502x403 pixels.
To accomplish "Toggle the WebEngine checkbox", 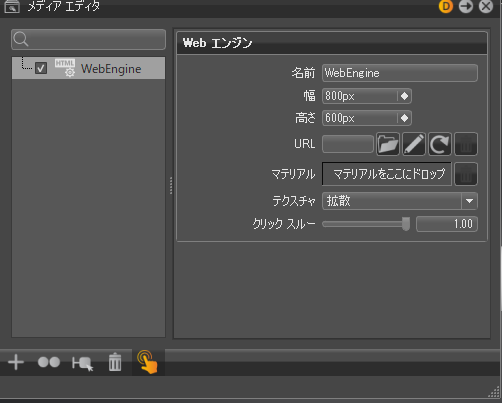I will [41, 68].
